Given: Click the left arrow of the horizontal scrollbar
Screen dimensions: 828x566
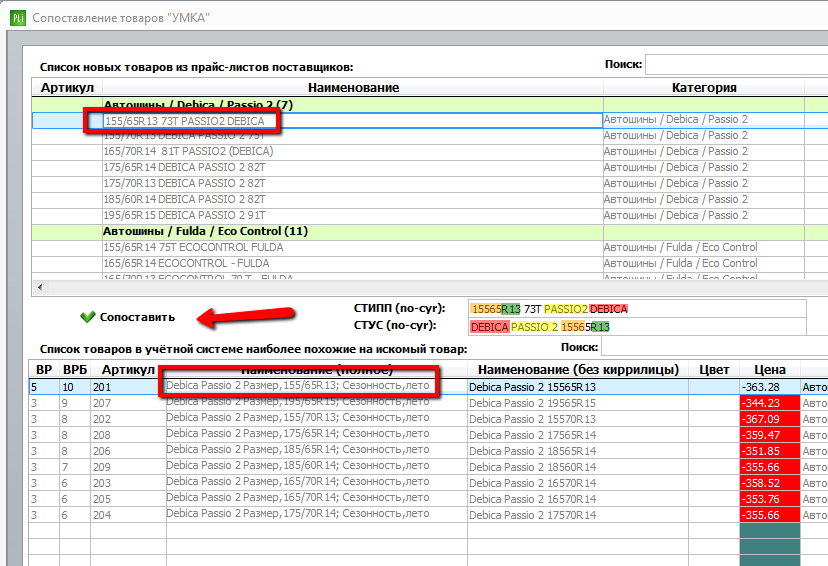Looking at the screenshot, I should [x=40, y=288].
